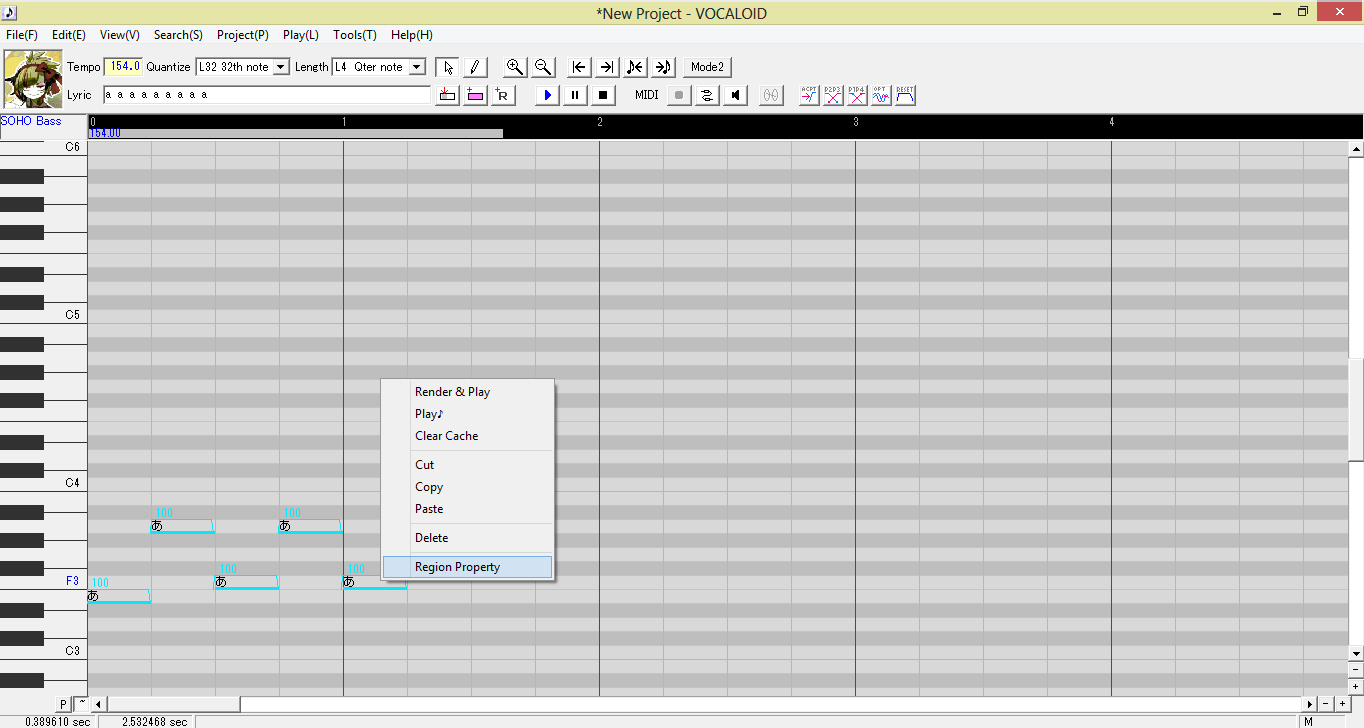Click the horizontal zoom minus button
1364x728 pixels.
click(1326, 704)
